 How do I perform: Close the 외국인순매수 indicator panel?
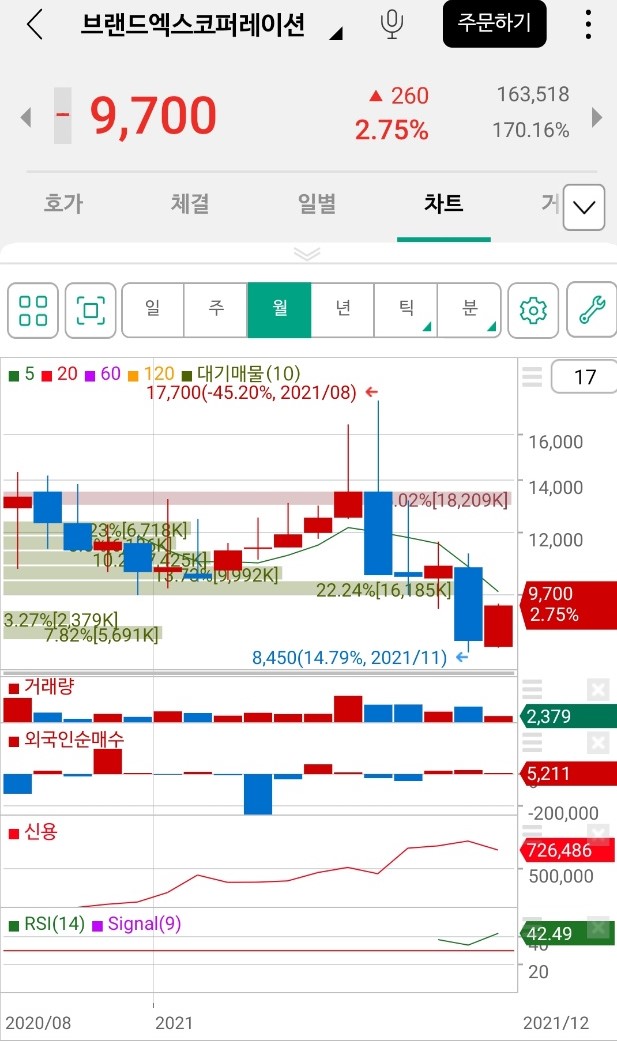pos(598,742)
